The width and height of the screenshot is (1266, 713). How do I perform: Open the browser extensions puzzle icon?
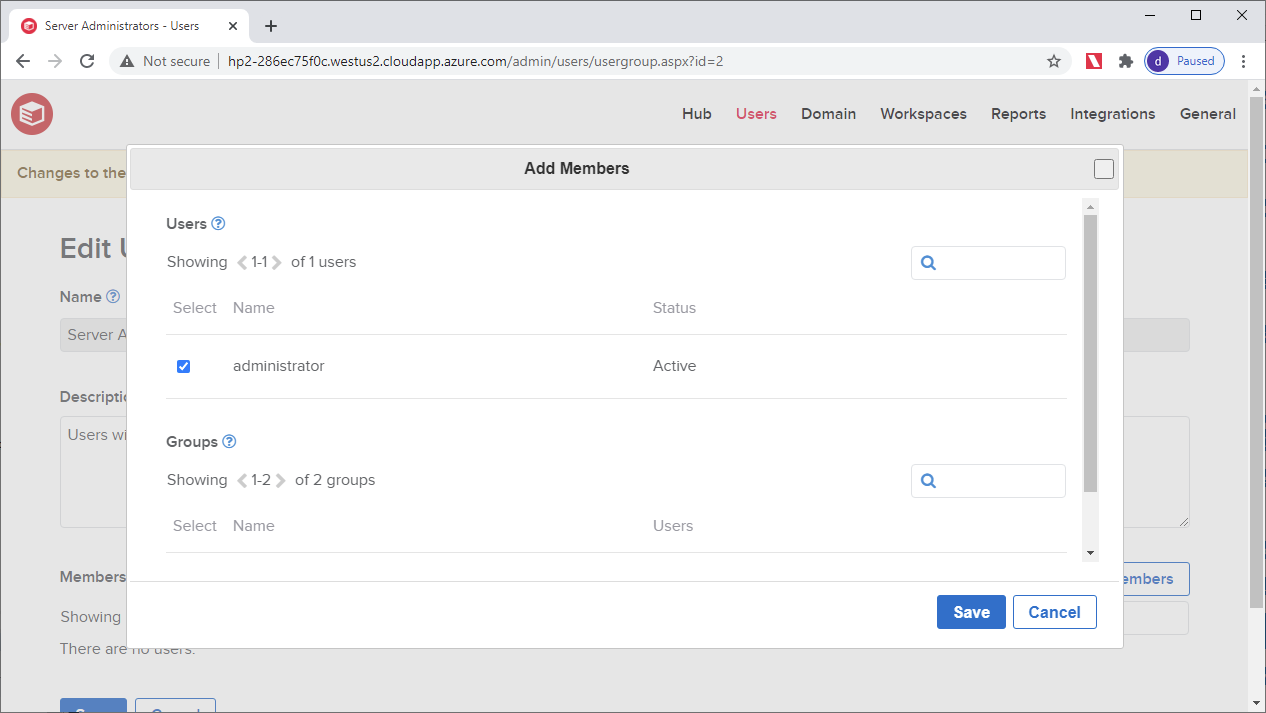tap(1126, 61)
